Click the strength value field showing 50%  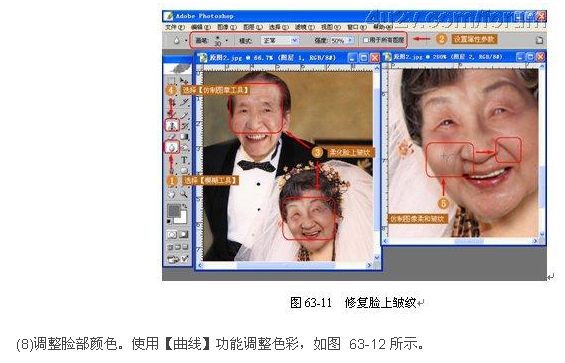click(338, 40)
